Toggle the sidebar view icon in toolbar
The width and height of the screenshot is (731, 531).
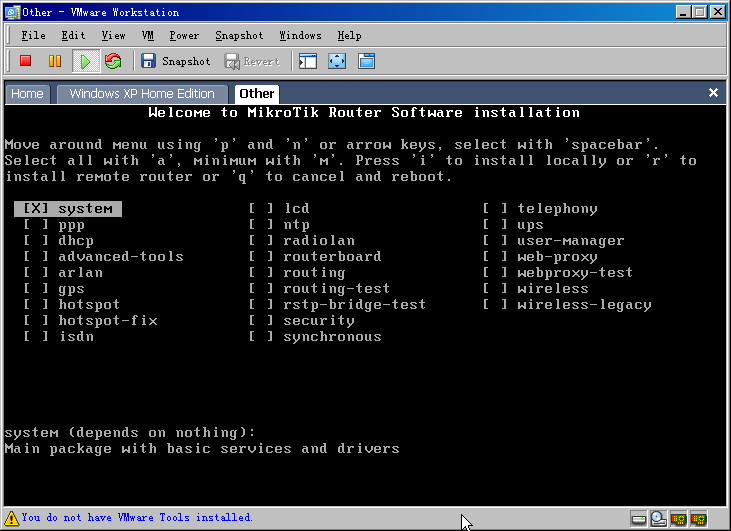[x=308, y=61]
